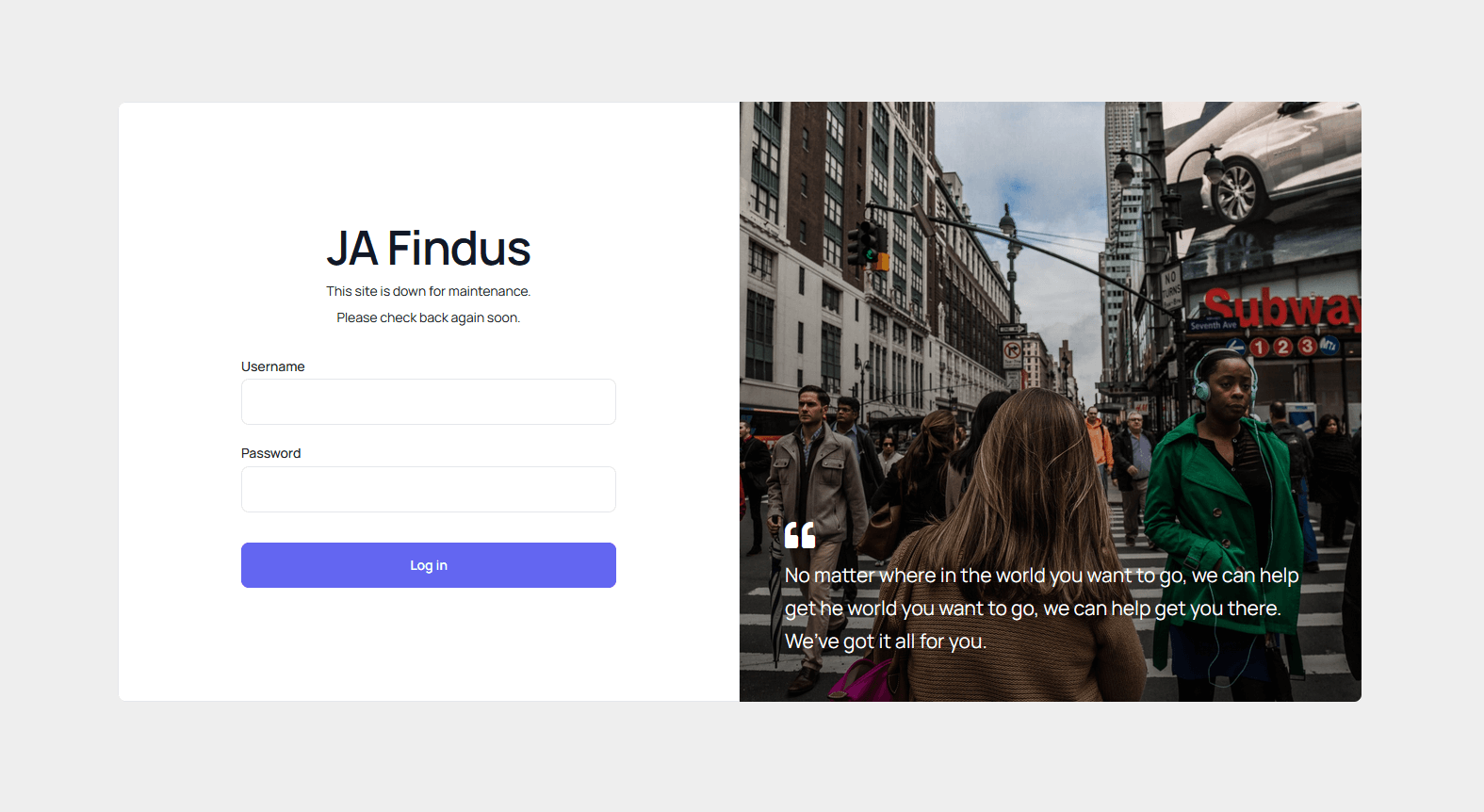This screenshot has width=1484, height=812.
Task: Click the "We've got it all for you" line
Action: (886, 641)
